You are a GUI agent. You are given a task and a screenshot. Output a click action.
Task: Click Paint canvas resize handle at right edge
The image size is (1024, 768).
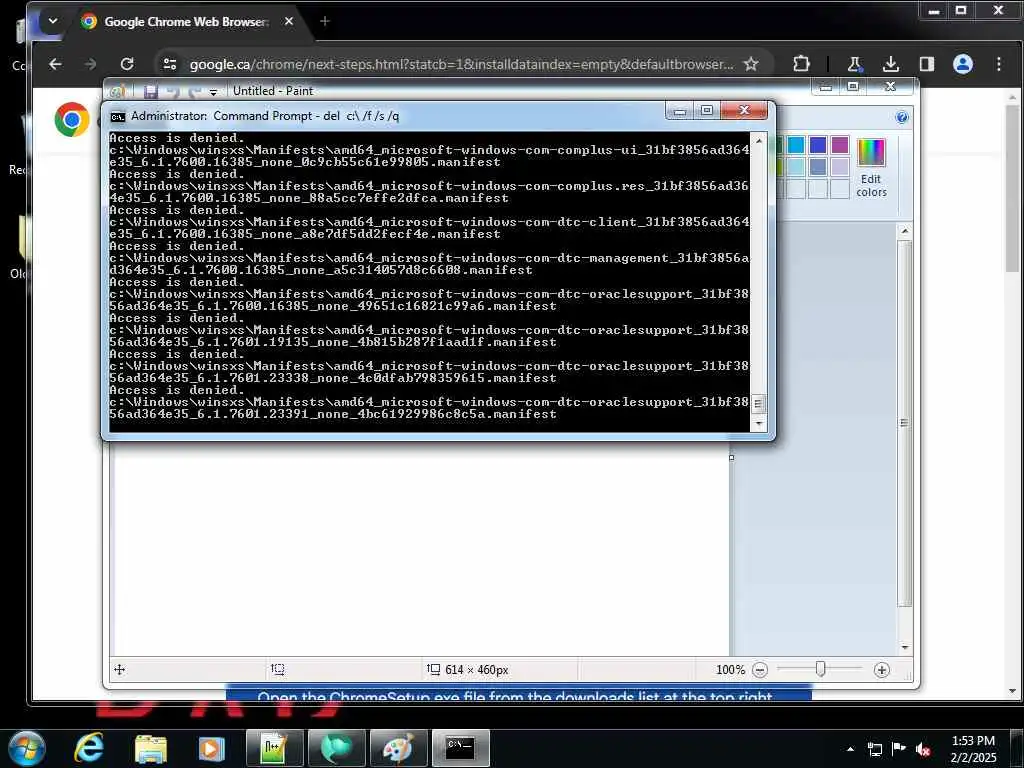tap(731, 457)
